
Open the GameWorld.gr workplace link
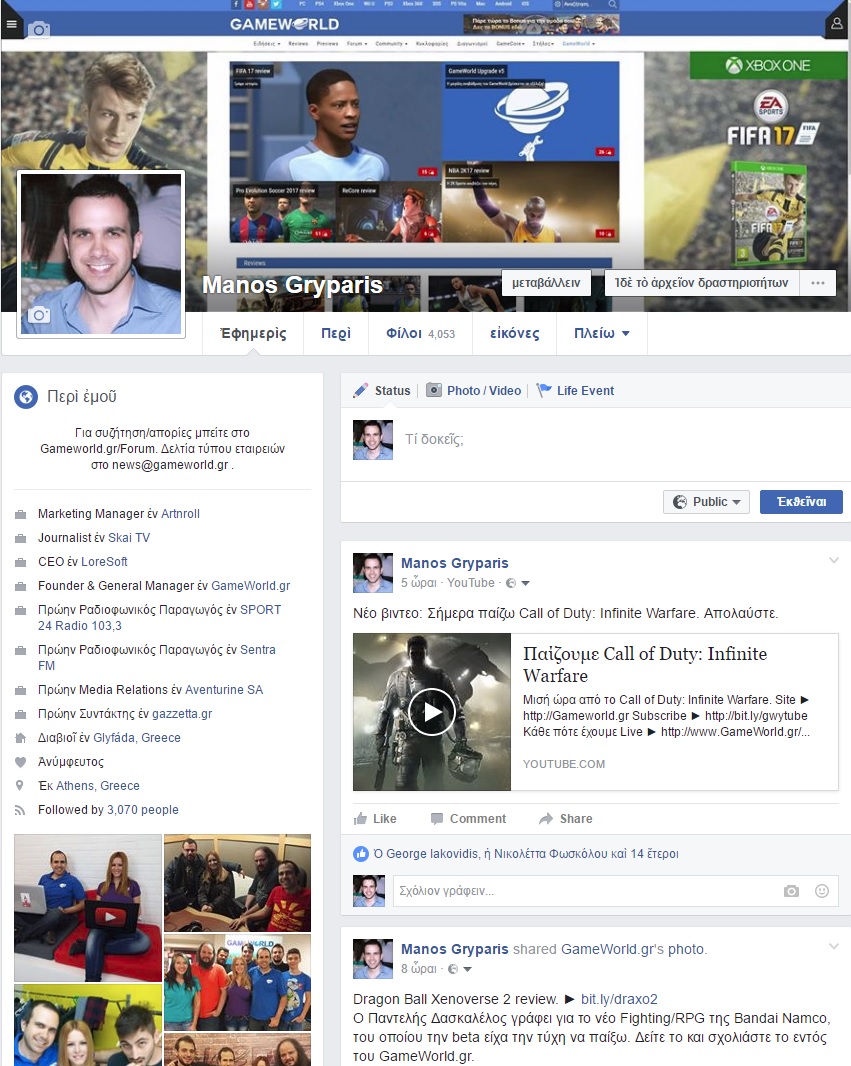click(251, 585)
